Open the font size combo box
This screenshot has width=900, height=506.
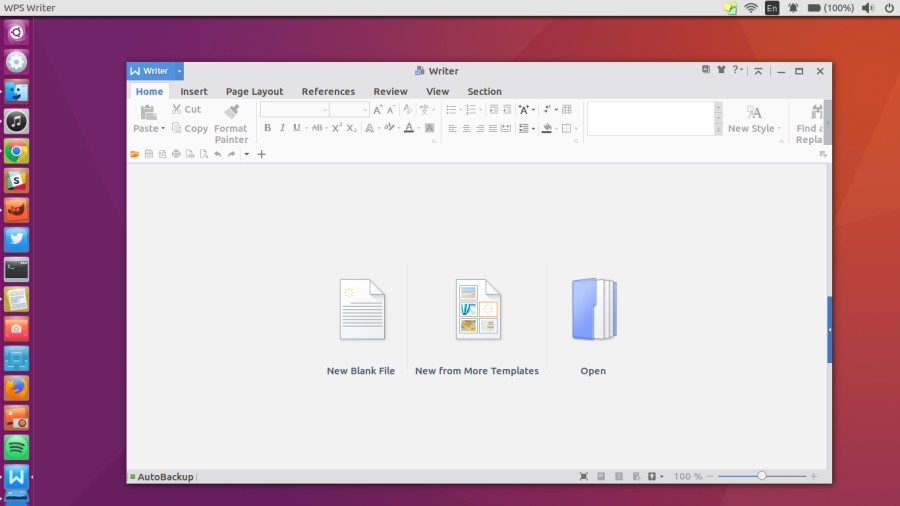[349, 110]
